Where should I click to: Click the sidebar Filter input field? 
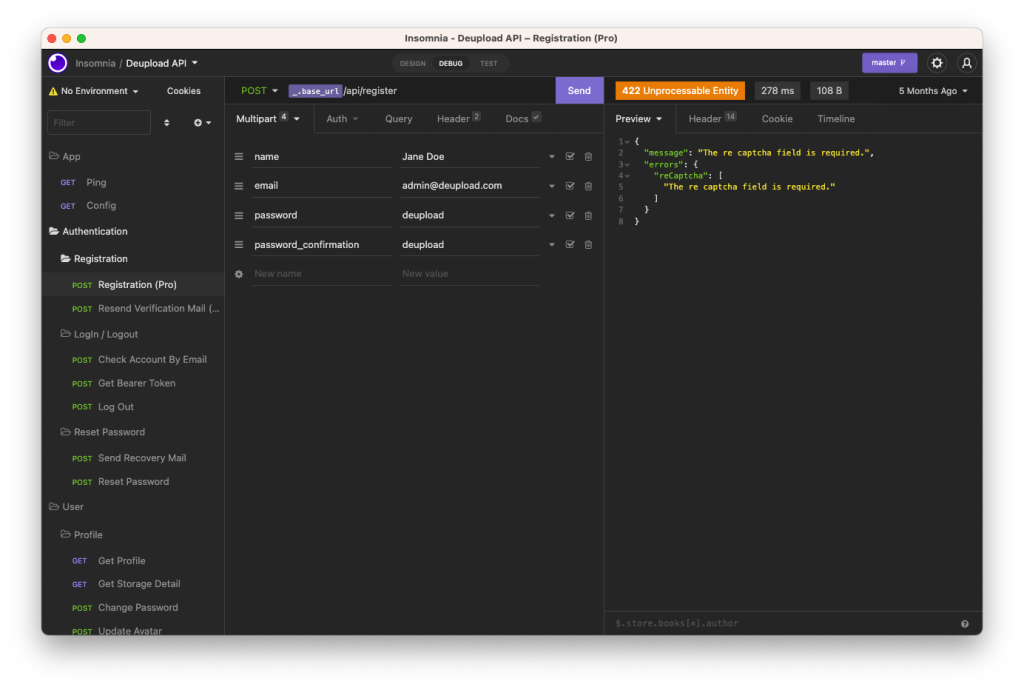point(98,123)
